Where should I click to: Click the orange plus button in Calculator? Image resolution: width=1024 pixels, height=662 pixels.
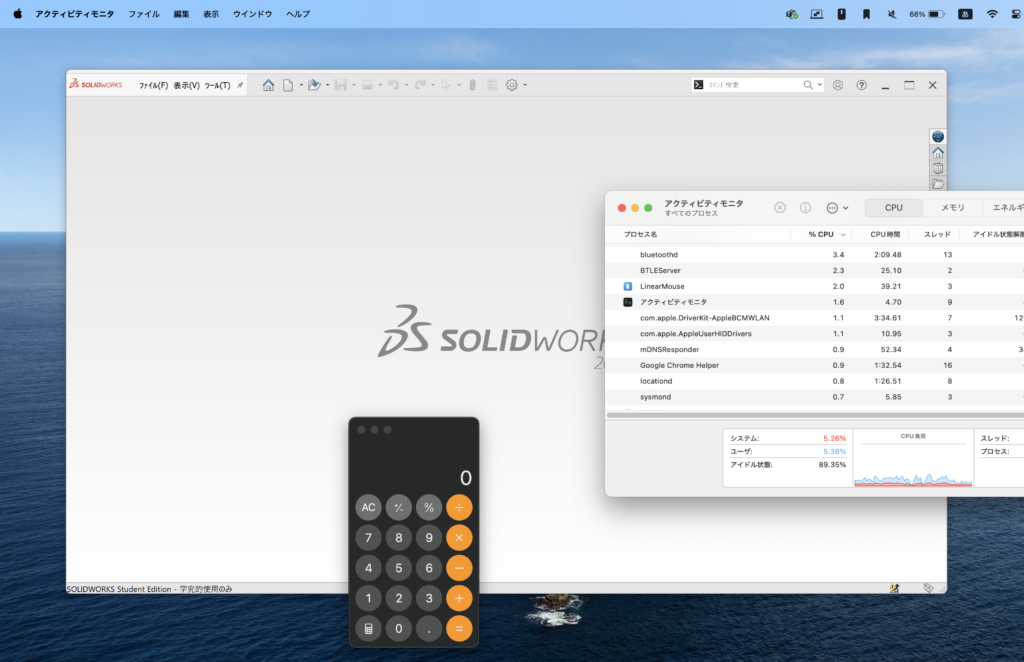tap(459, 598)
